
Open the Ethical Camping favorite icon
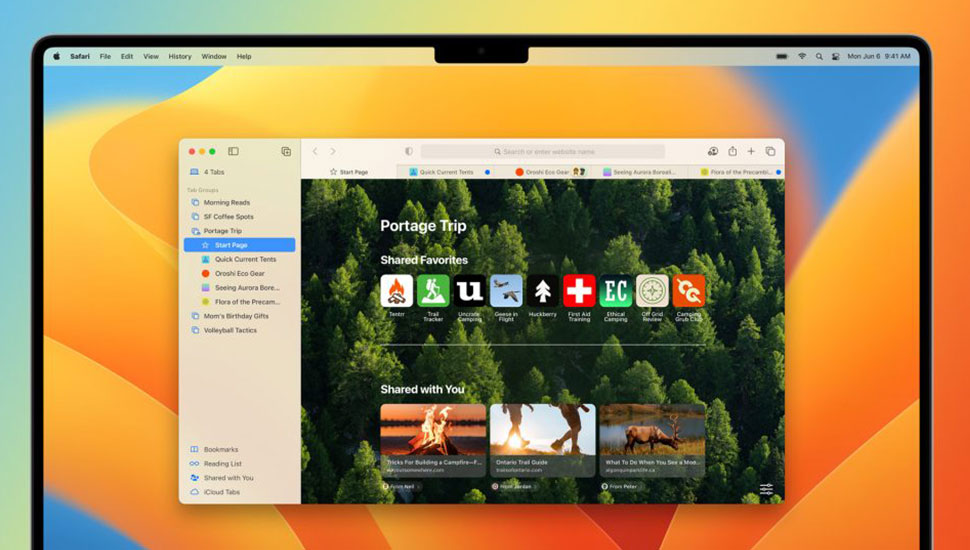point(616,291)
